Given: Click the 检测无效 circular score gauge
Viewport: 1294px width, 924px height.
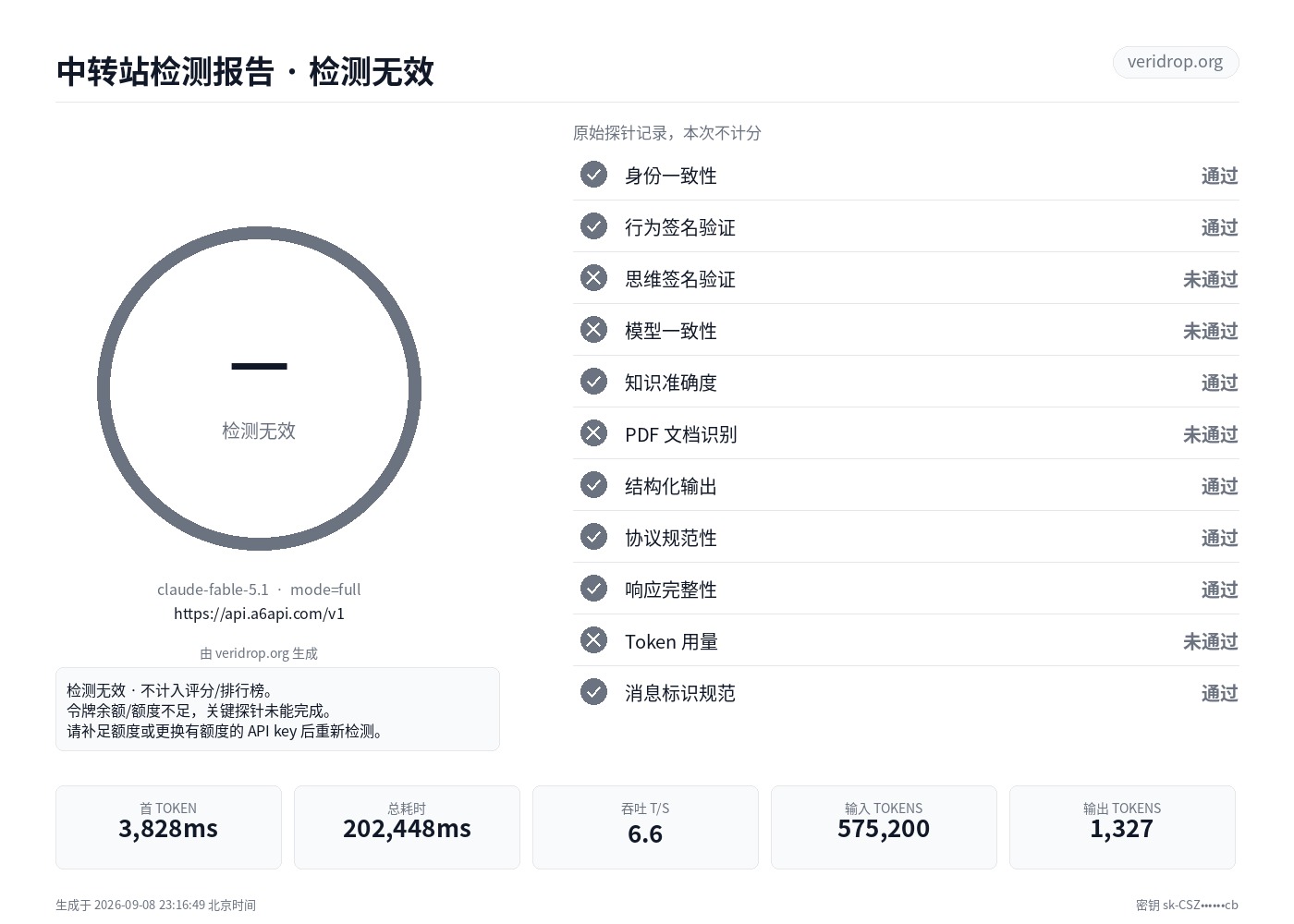Looking at the screenshot, I should pos(259,389).
